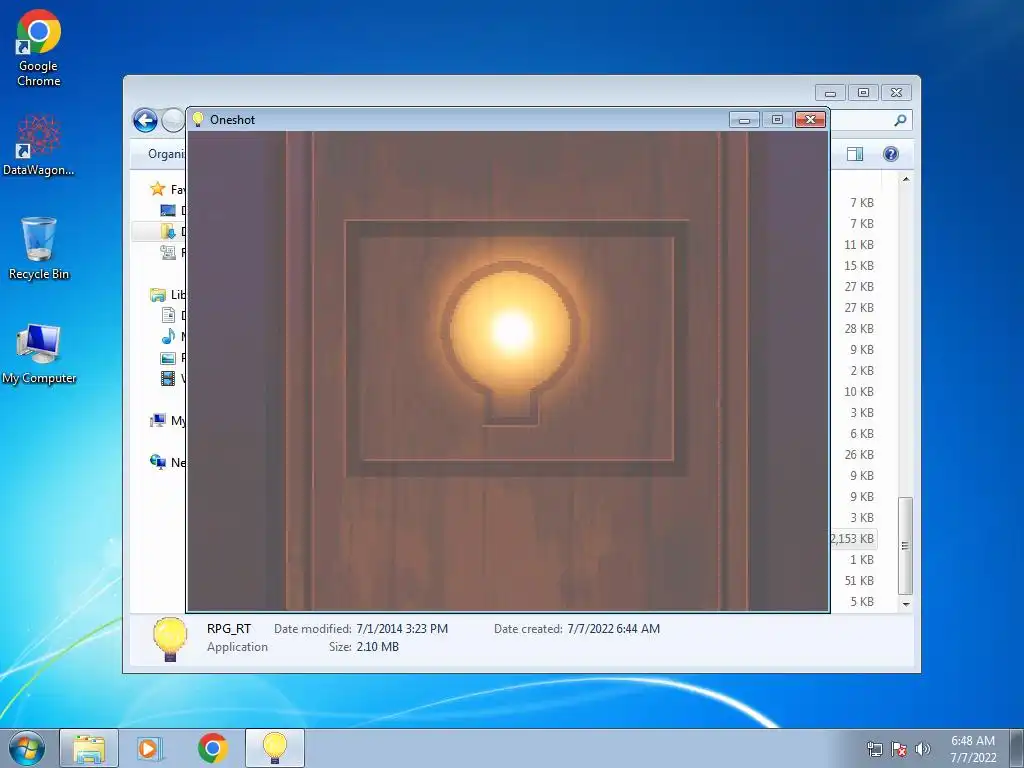Click Explorer scrollbar down arrow
The width and height of the screenshot is (1024, 768).
[x=906, y=604]
